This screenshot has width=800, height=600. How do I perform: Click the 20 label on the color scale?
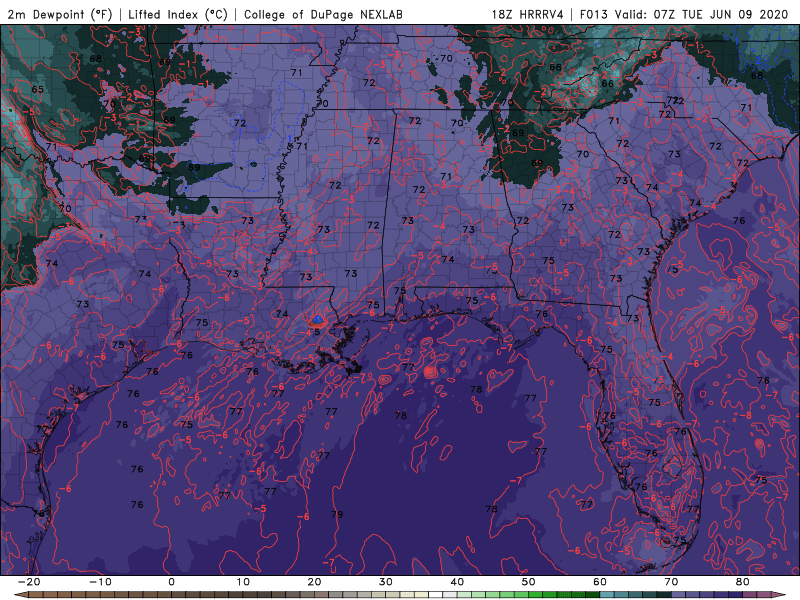click(x=314, y=582)
